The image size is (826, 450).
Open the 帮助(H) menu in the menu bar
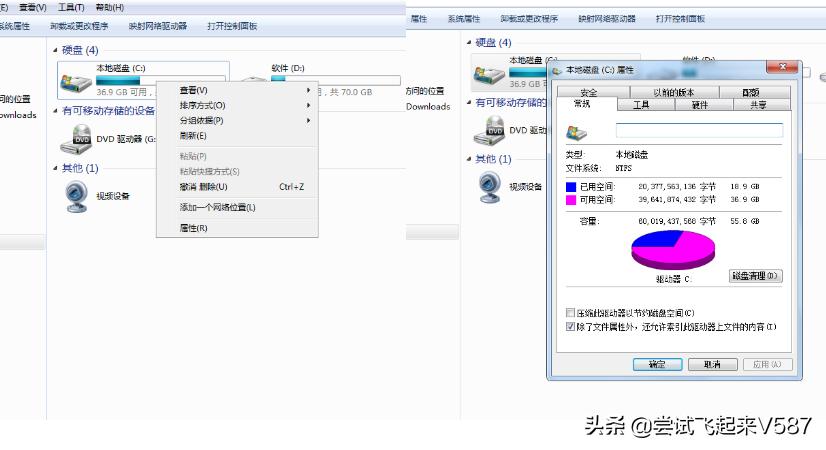point(110,7)
